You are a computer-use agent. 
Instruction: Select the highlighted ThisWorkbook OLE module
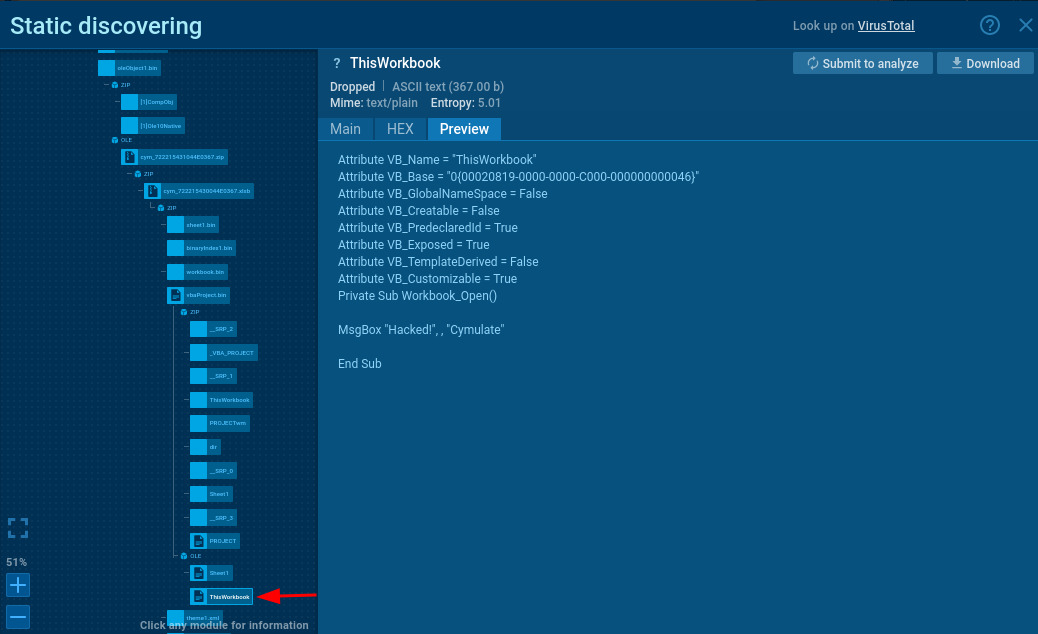coord(221,596)
